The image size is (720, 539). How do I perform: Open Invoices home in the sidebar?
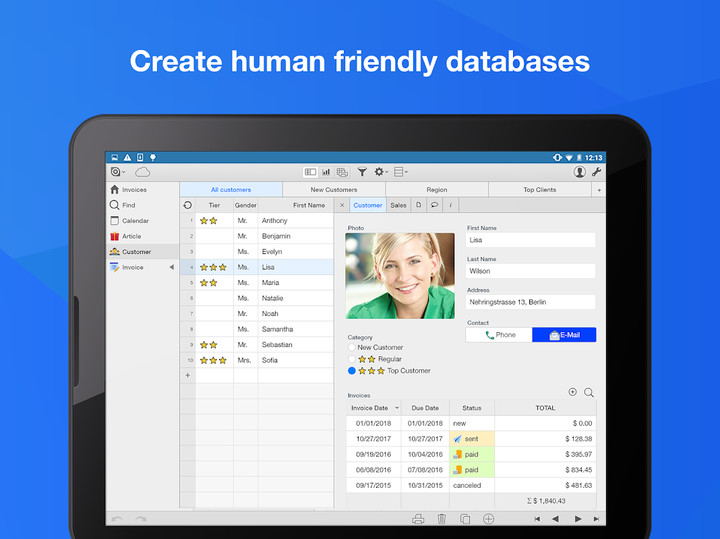pyautogui.click(x=142, y=190)
